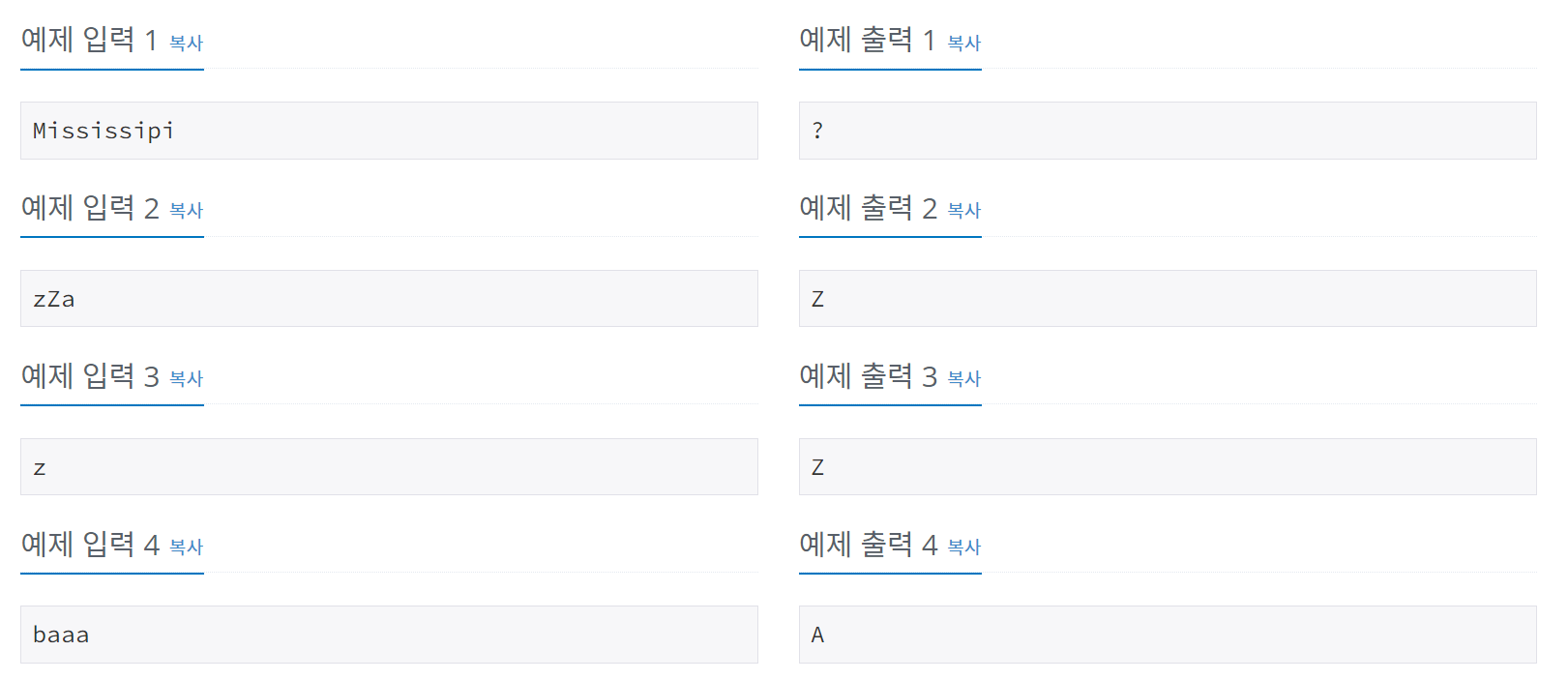This screenshot has width=1568, height=680.
Task: Click the 예제 입력 1 heading
Action: 87,40
